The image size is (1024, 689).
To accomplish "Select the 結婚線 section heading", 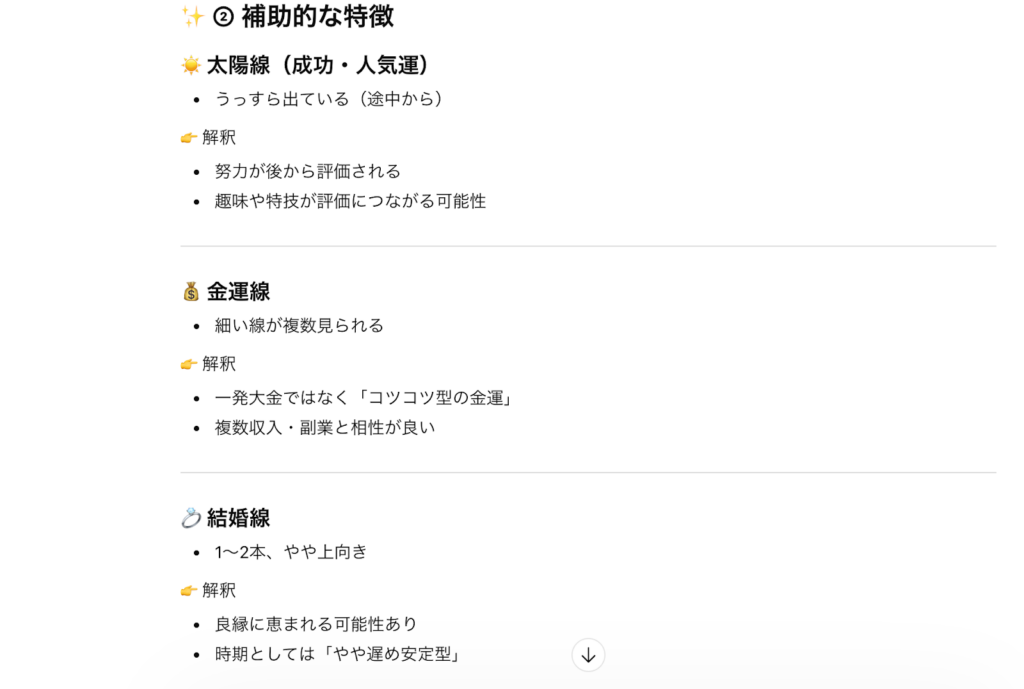I will coord(240,517).
